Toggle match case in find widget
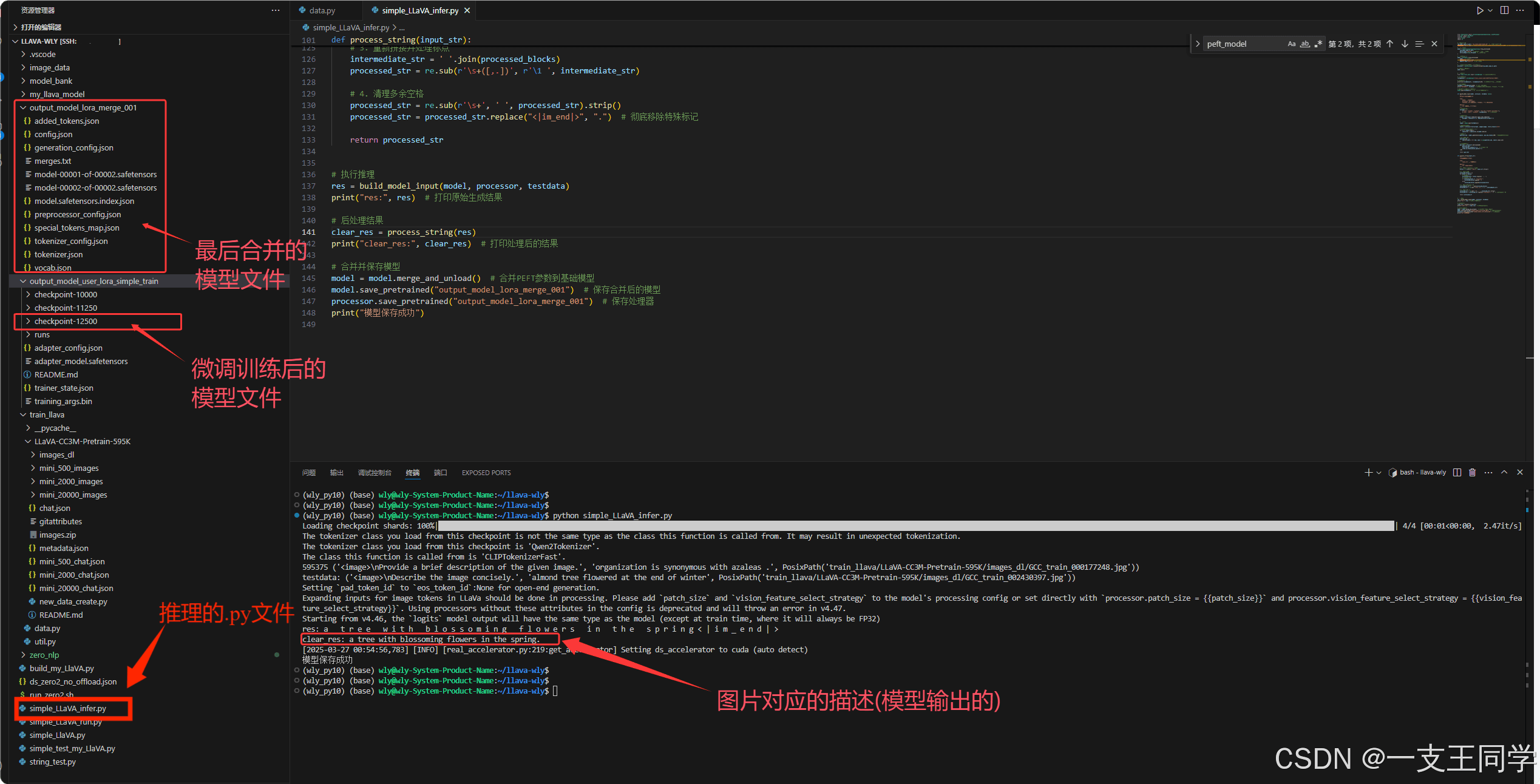 pyautogui.click(x=1291, y=44)
